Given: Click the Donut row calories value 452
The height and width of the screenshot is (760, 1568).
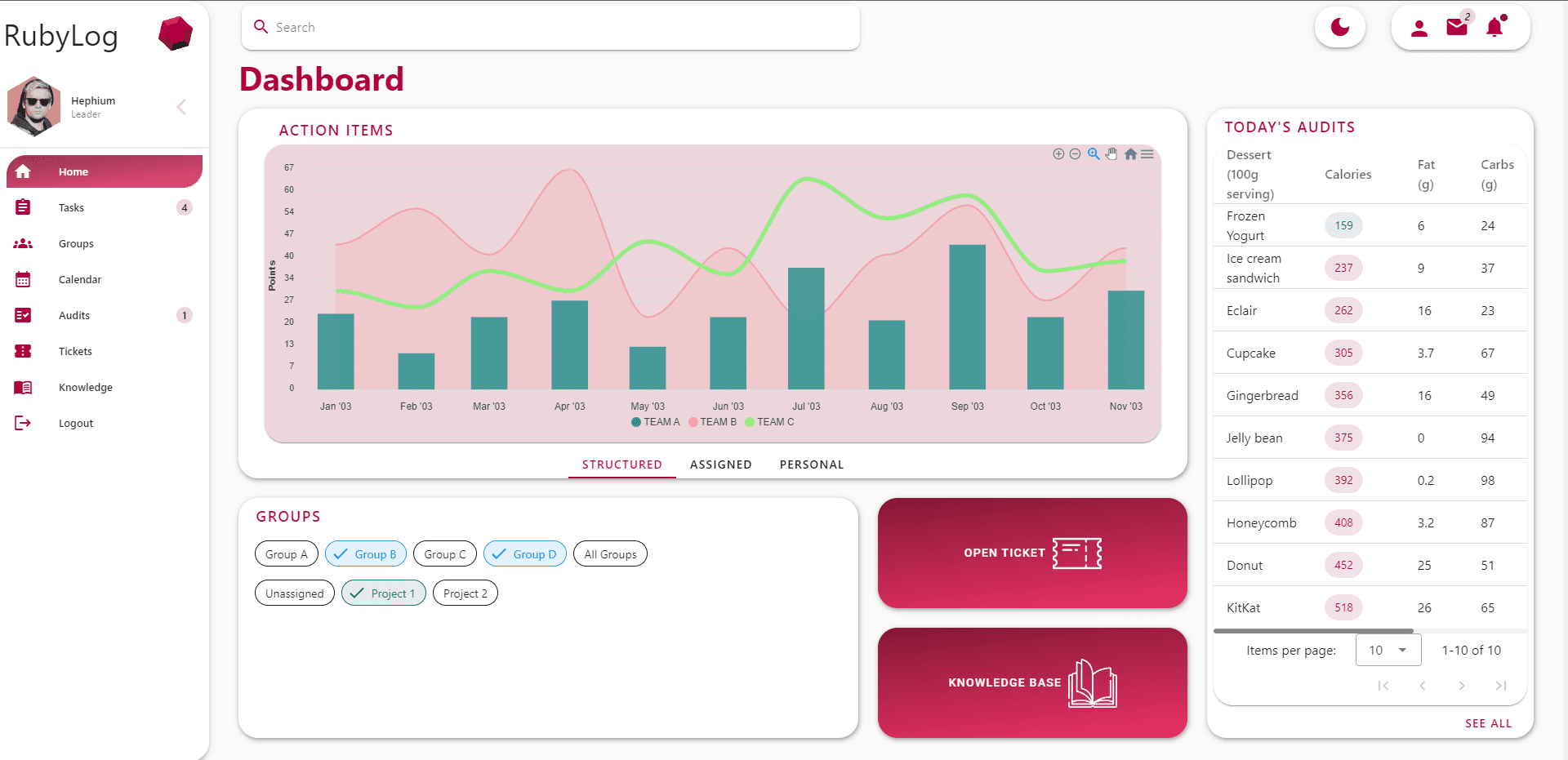Looking at the screenshot, I should click(x=1343, y=565).
